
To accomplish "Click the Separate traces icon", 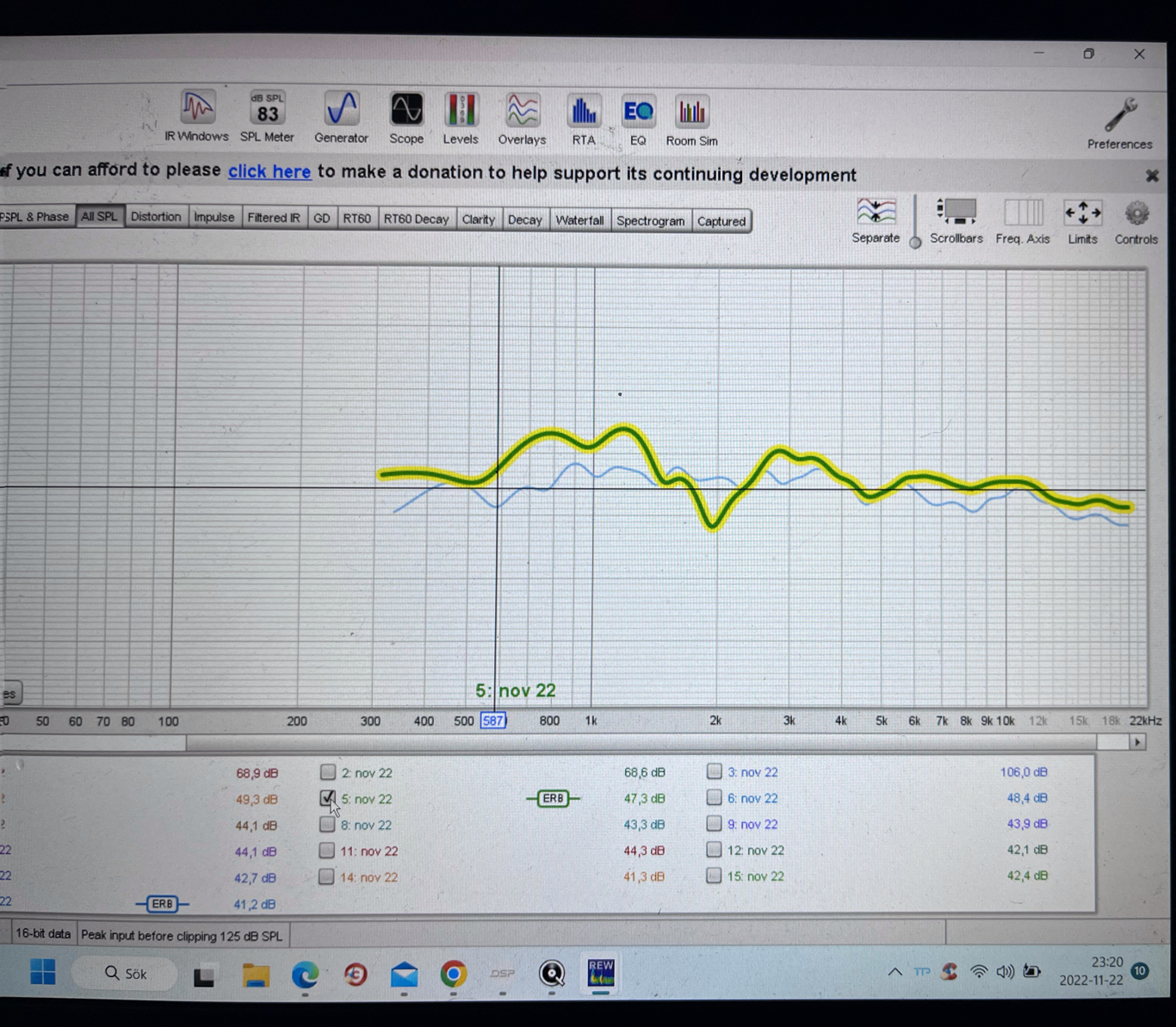I will (876, 220).
